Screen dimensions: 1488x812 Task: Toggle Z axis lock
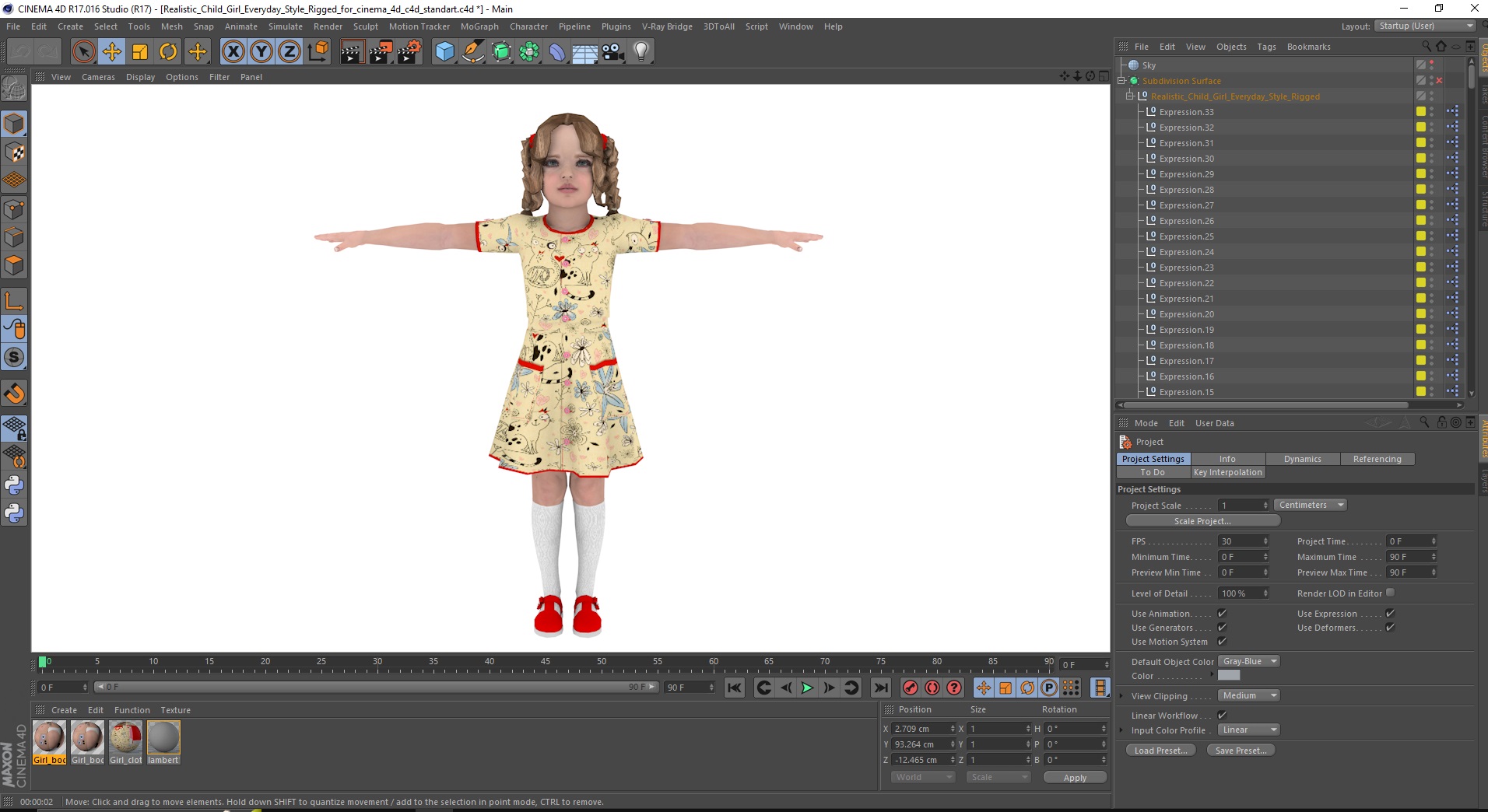(x=290, y=52)
